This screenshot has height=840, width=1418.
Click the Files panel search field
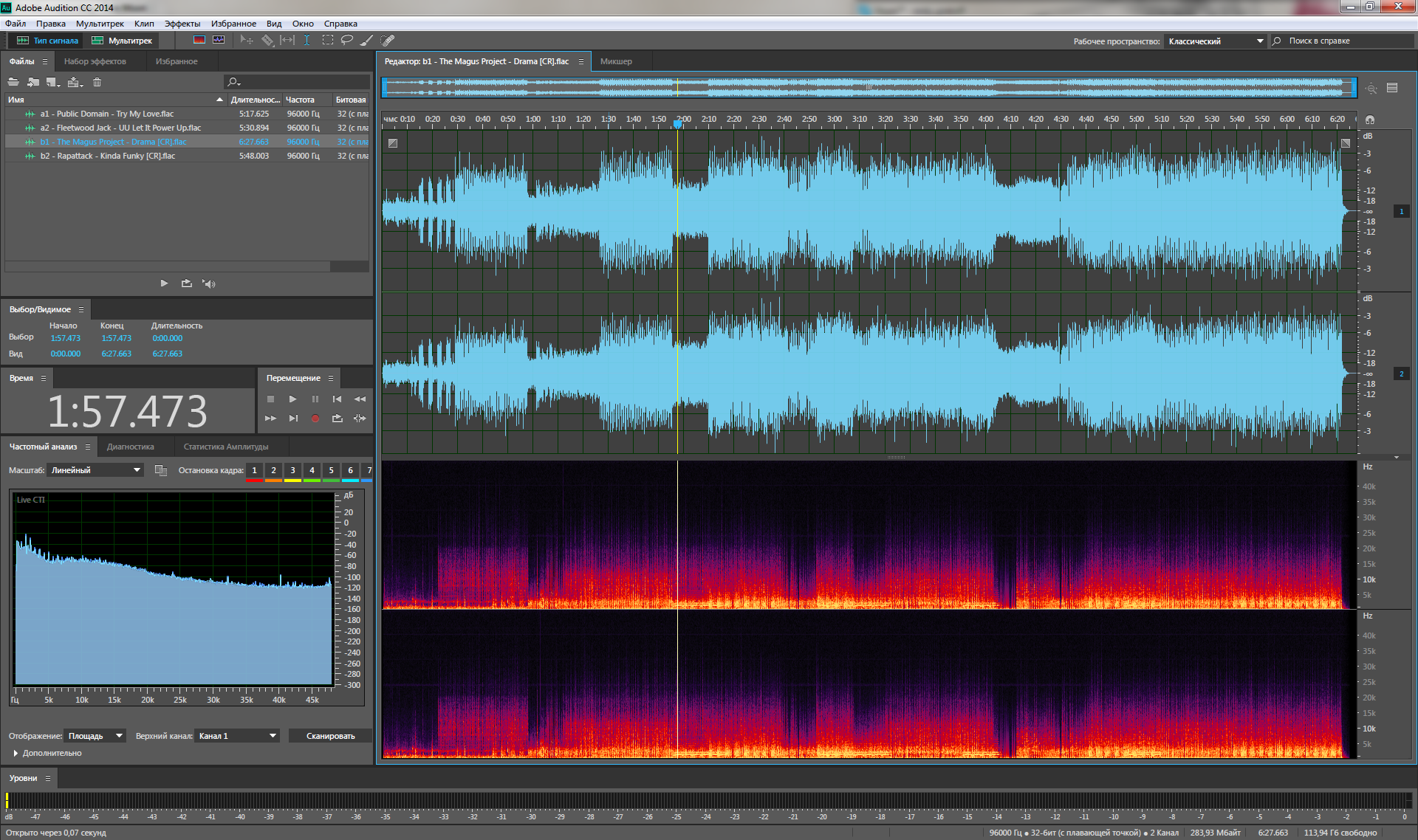coord(297,82)
